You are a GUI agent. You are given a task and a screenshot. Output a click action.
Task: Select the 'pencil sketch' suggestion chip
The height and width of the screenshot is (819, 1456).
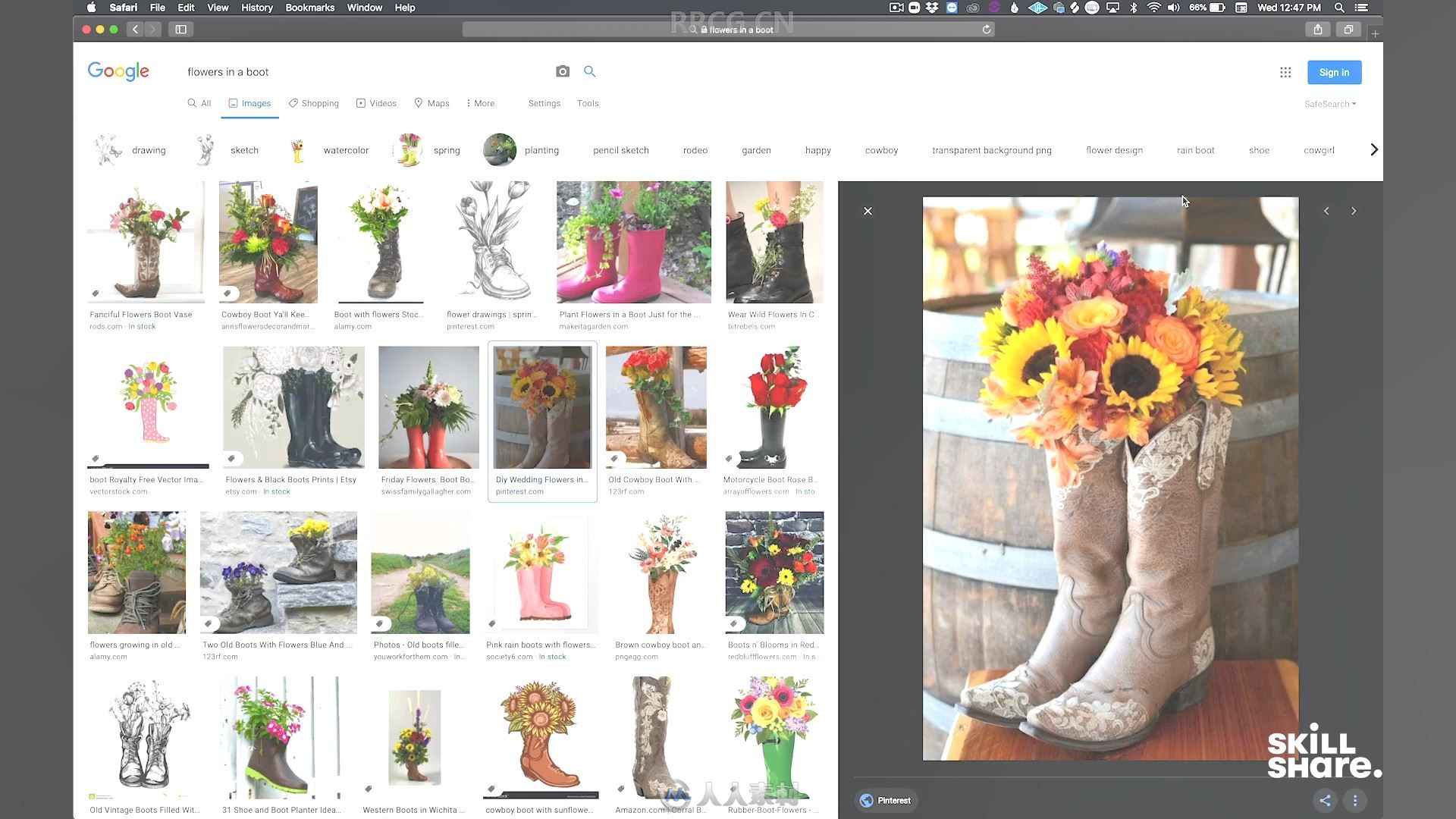tap(620, 150)
